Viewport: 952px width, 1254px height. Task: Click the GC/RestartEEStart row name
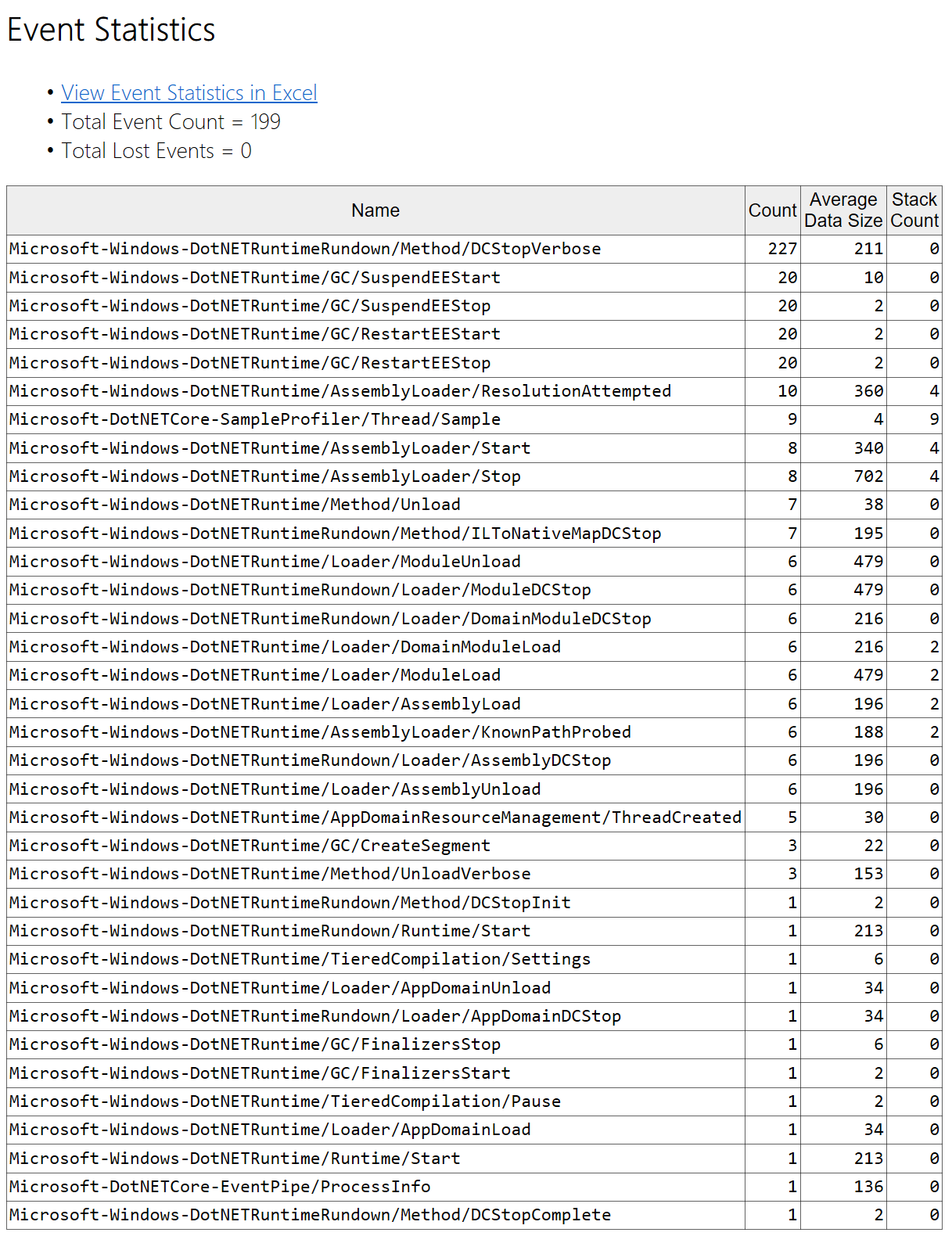[x=255, y=334]
